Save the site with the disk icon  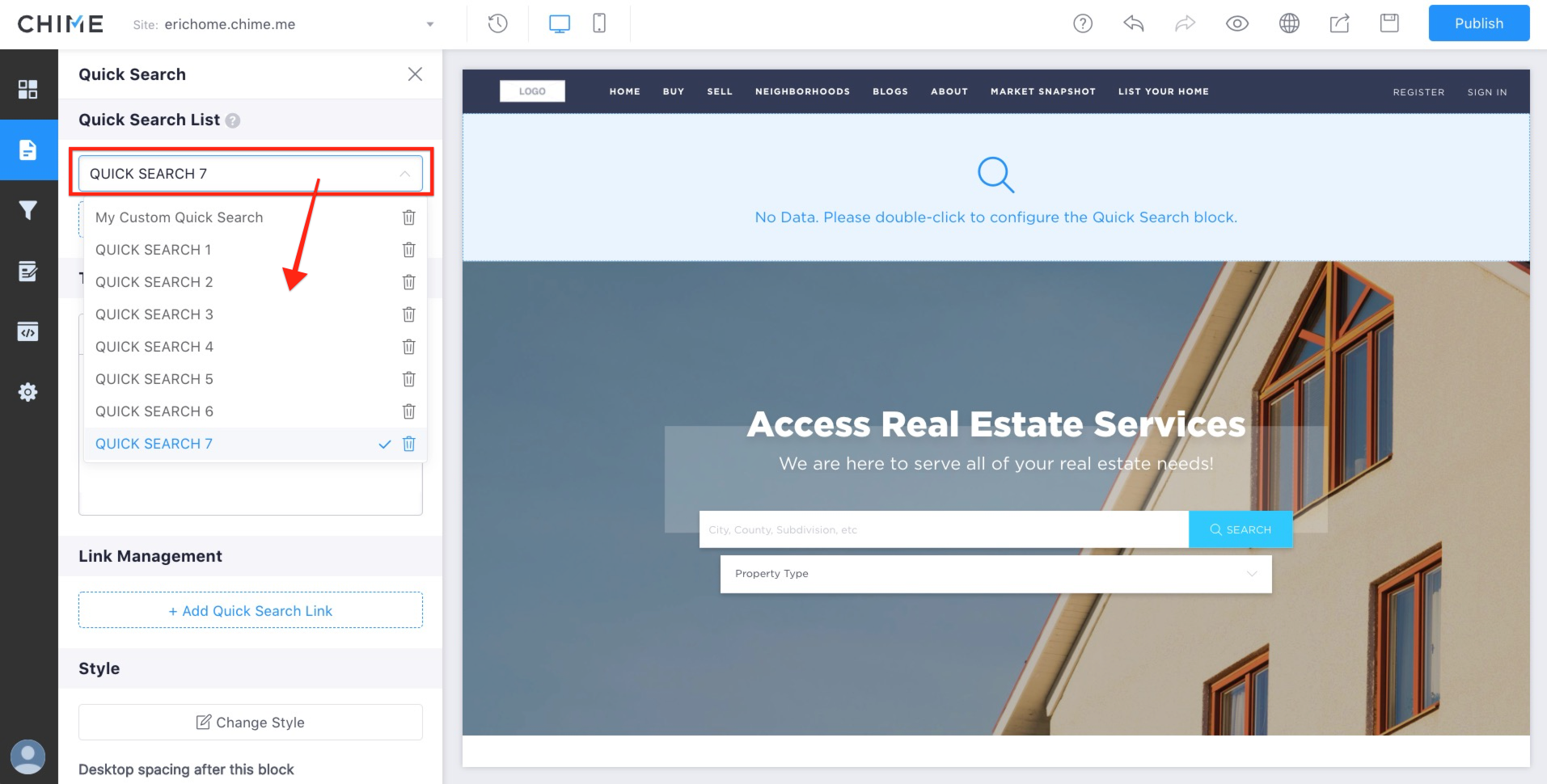point(1389,23)
